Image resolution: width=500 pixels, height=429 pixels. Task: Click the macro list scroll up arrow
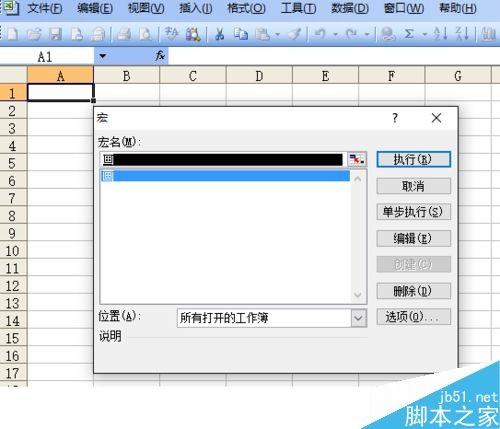coord(358,179)
